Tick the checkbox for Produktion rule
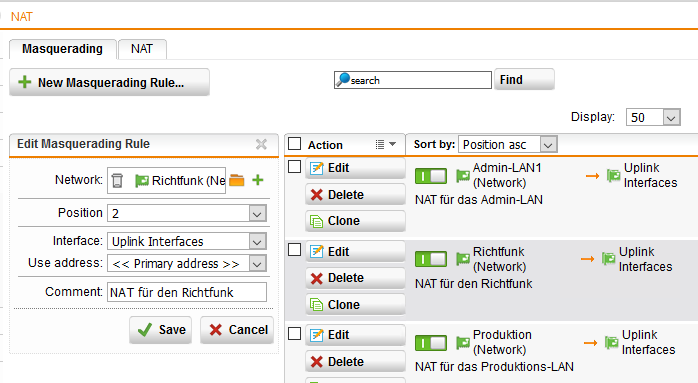The image size is (698, 383). [x=294, y=334]
